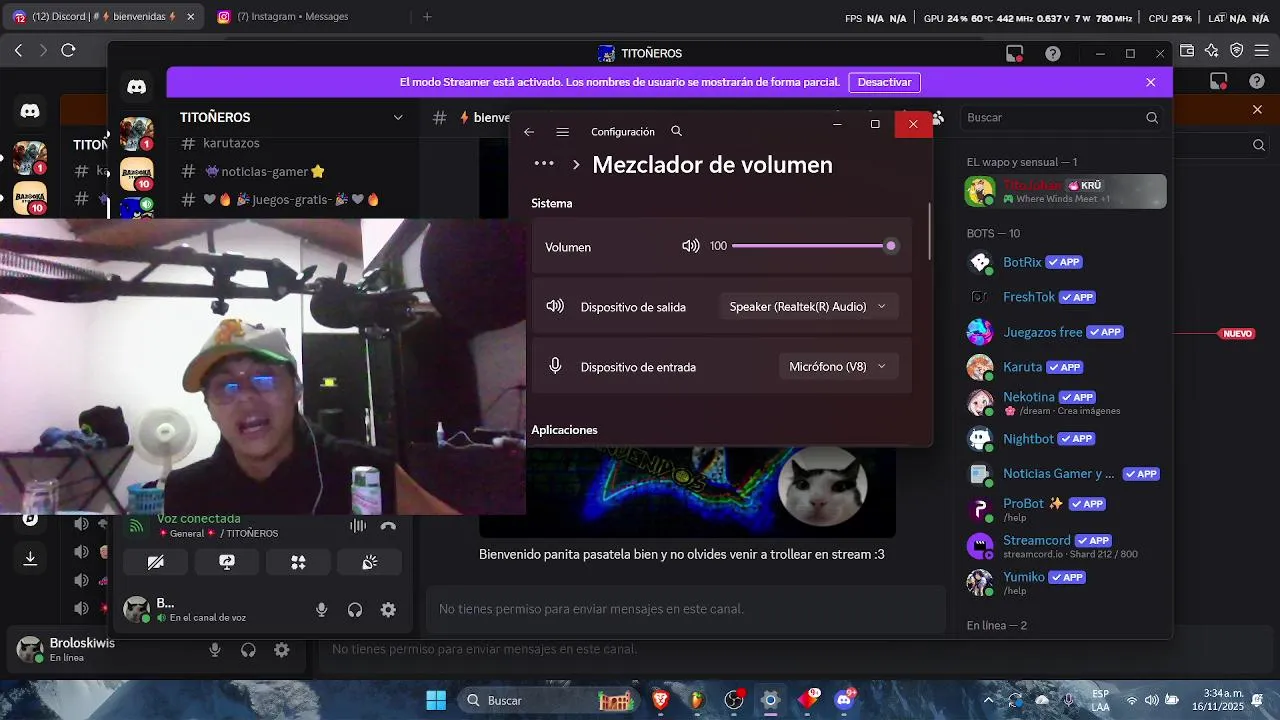1280x720 pixels.
Task: Go back in the Configuración settings window
Action: click(529, 132)
